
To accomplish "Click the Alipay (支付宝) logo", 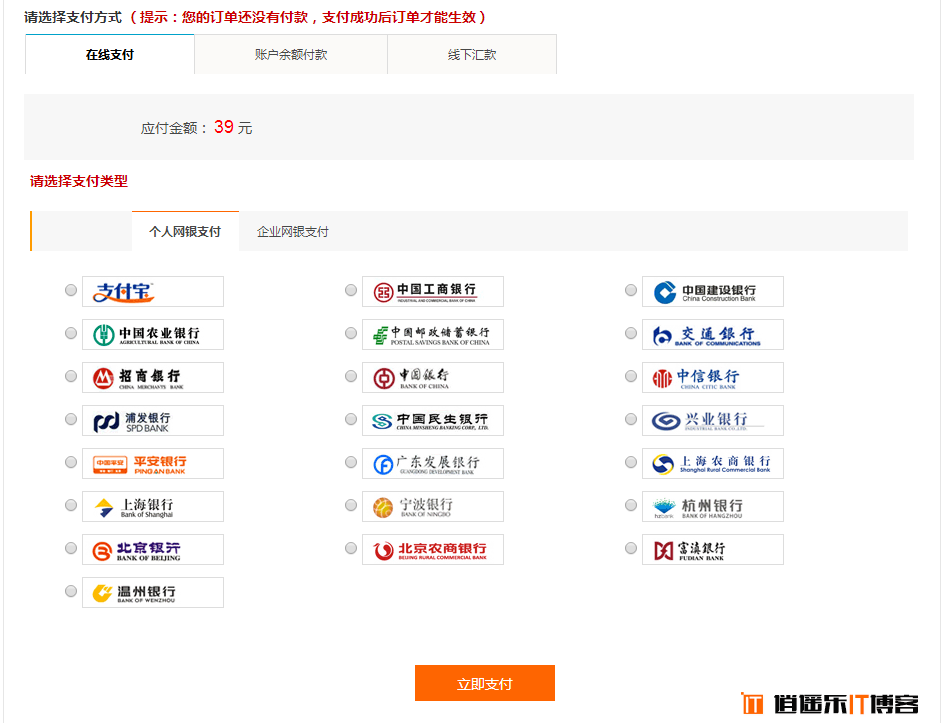I will tap(153, 292).
